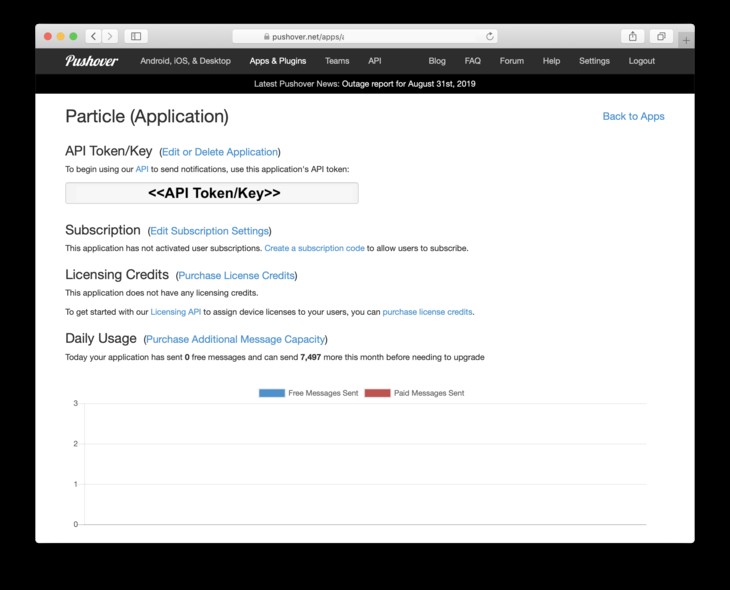Toggle the Safari sidebar button
This screenshot has width=730, height=590.
pyautogui.click(x=136, y=36)
